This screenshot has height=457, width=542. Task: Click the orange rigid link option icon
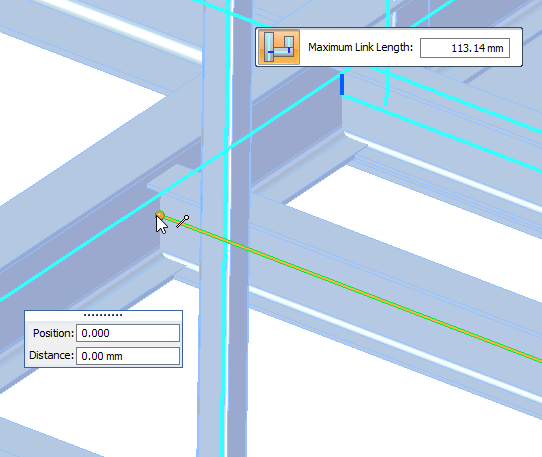click(279, 47)
